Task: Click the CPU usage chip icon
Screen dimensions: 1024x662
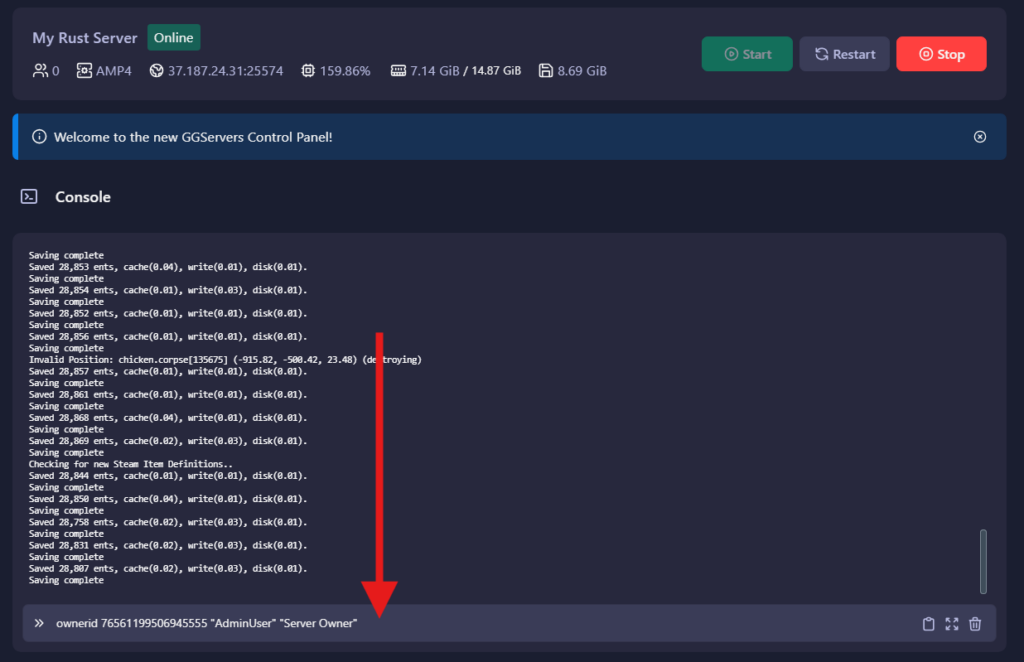Action: pyautogui.click(x=308, y=71)
